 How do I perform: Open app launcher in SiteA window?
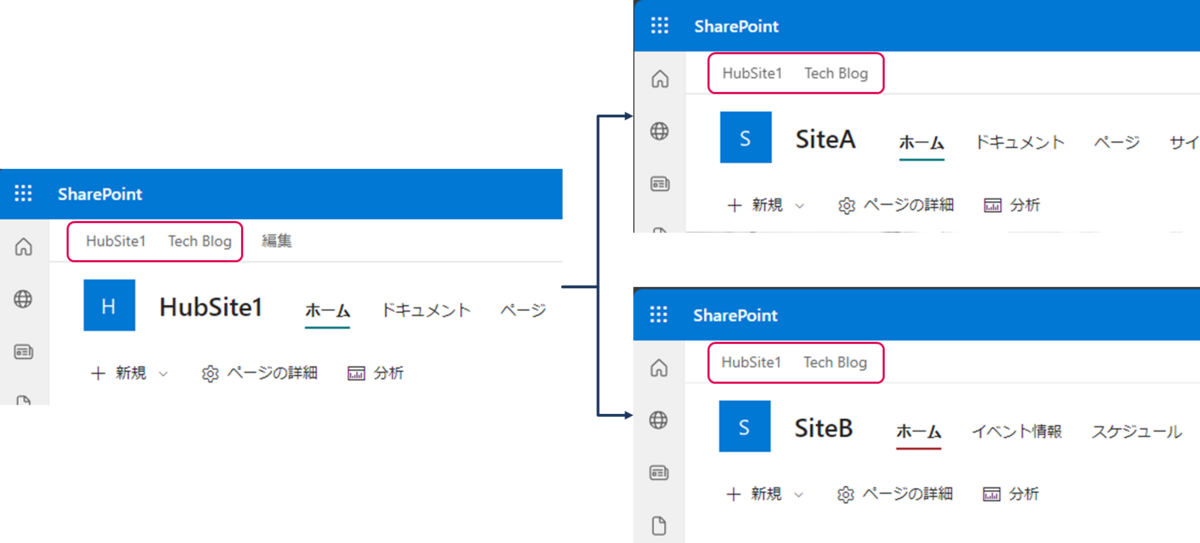tap(660, 26)
